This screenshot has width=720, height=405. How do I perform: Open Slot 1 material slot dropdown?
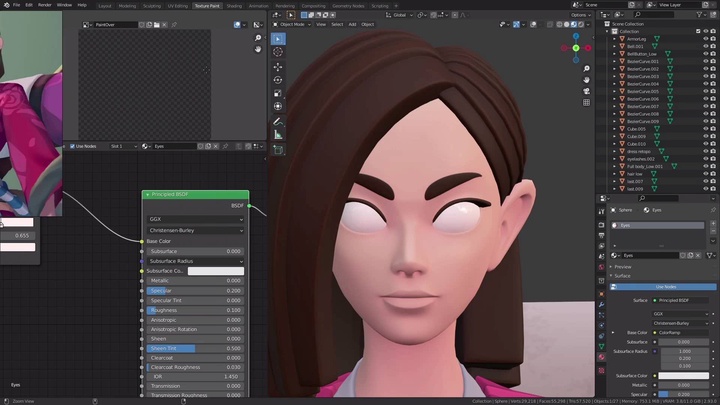pos(123,146)
